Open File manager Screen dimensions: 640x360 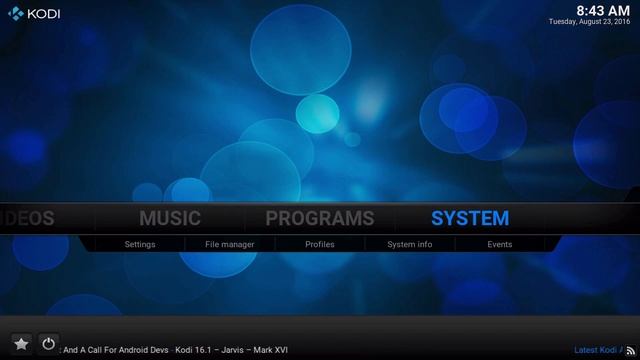click(229, 244)
